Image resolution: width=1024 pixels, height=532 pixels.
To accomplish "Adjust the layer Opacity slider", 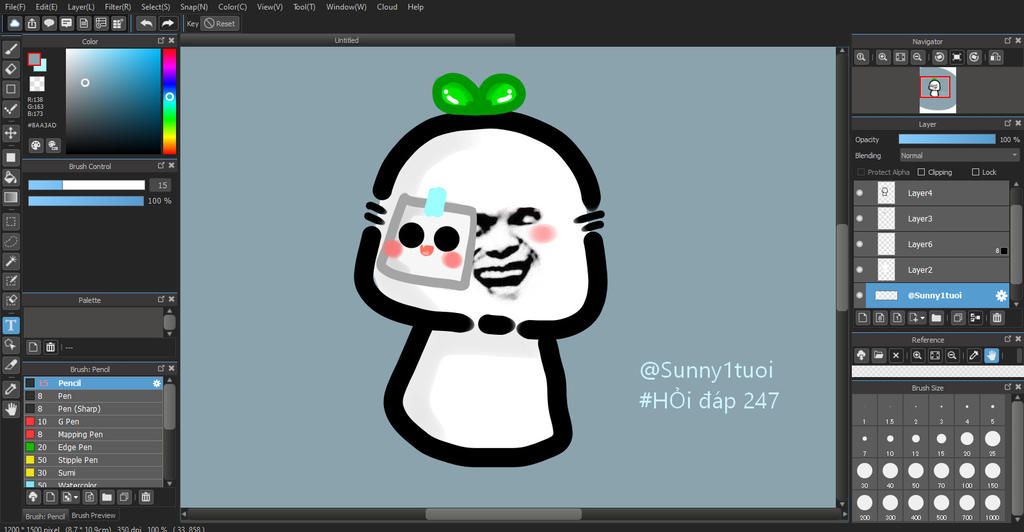I will click(x=947, y=140).
